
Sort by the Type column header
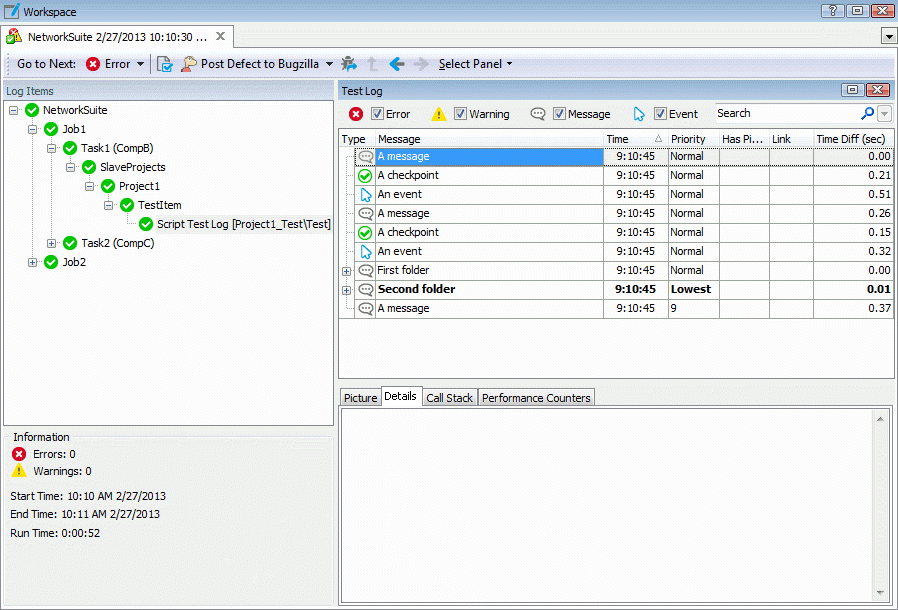coord(356,139)
